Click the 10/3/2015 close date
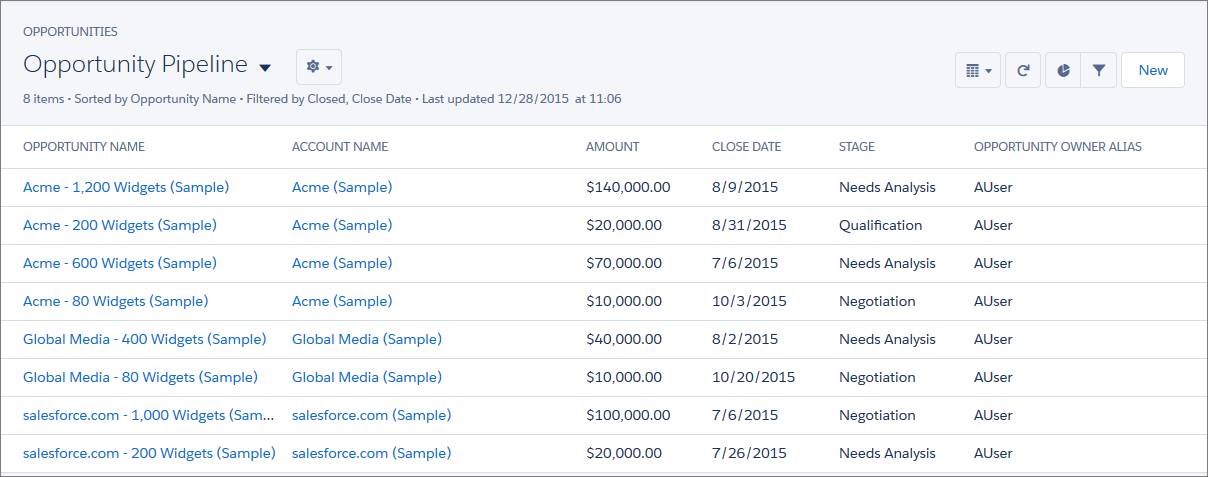Viewport: 1208px width, 477px height. [749, 301]
